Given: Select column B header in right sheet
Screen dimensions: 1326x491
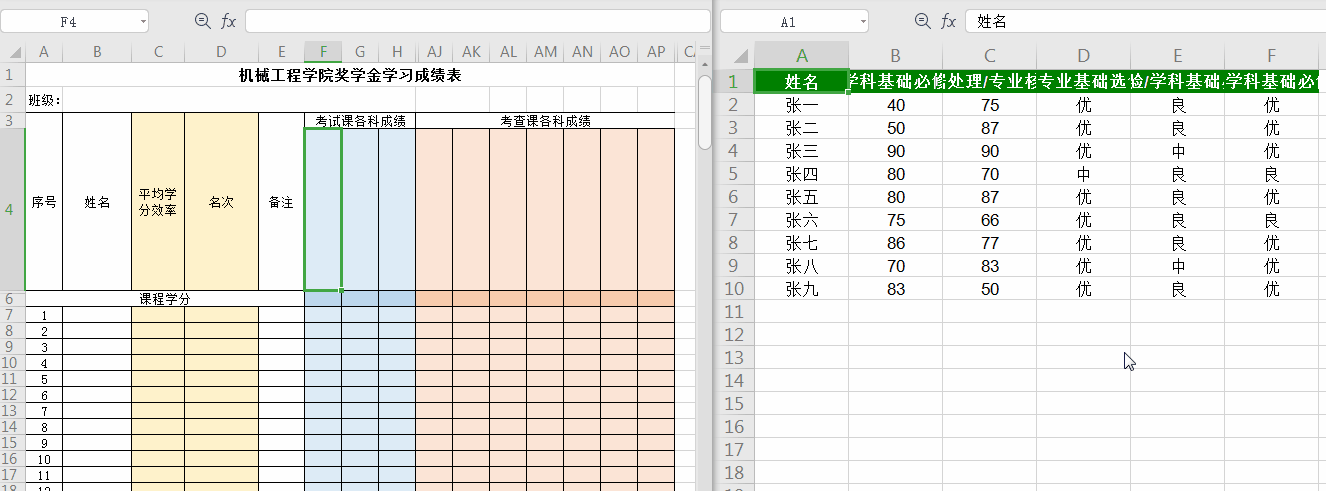Looking at the screenshot, I should [x=895, y=55].
